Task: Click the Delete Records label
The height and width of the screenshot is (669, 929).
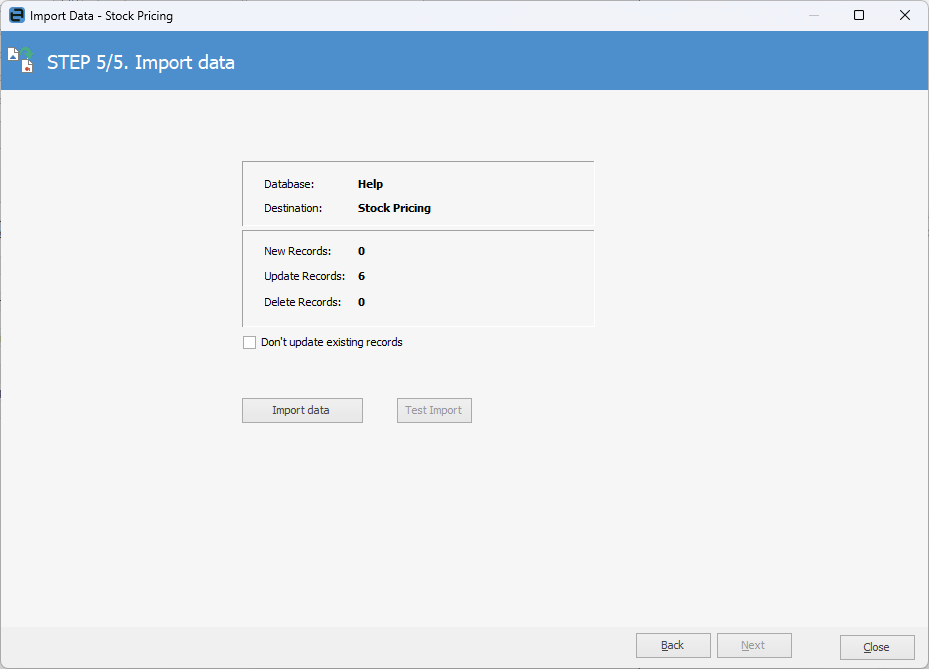Action: [x=302, y=302]
